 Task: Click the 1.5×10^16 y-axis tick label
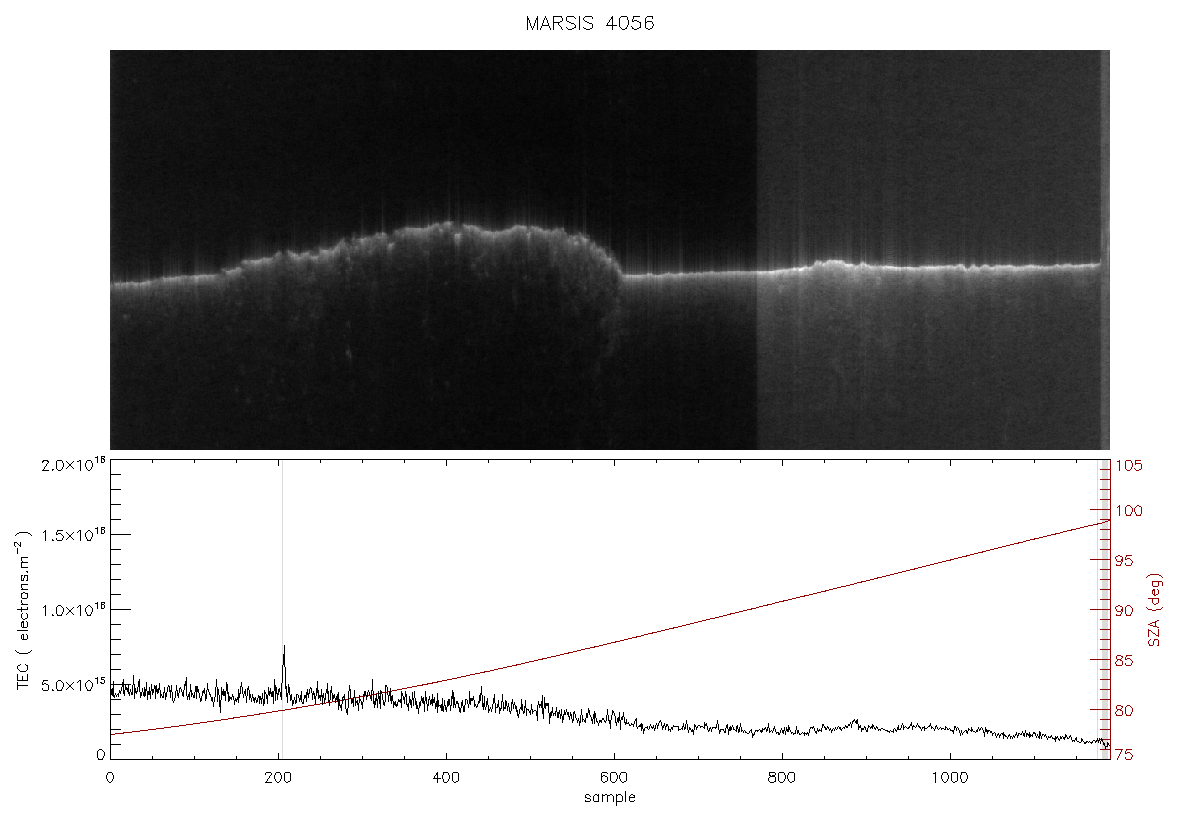(x=72, y=535)
